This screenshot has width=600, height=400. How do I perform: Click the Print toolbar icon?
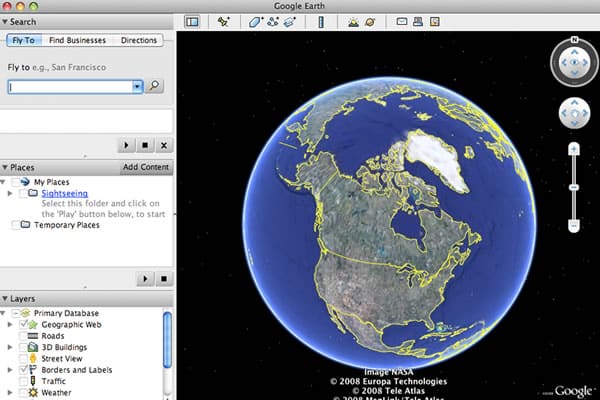pyautogui.click(x=418, y=21)
